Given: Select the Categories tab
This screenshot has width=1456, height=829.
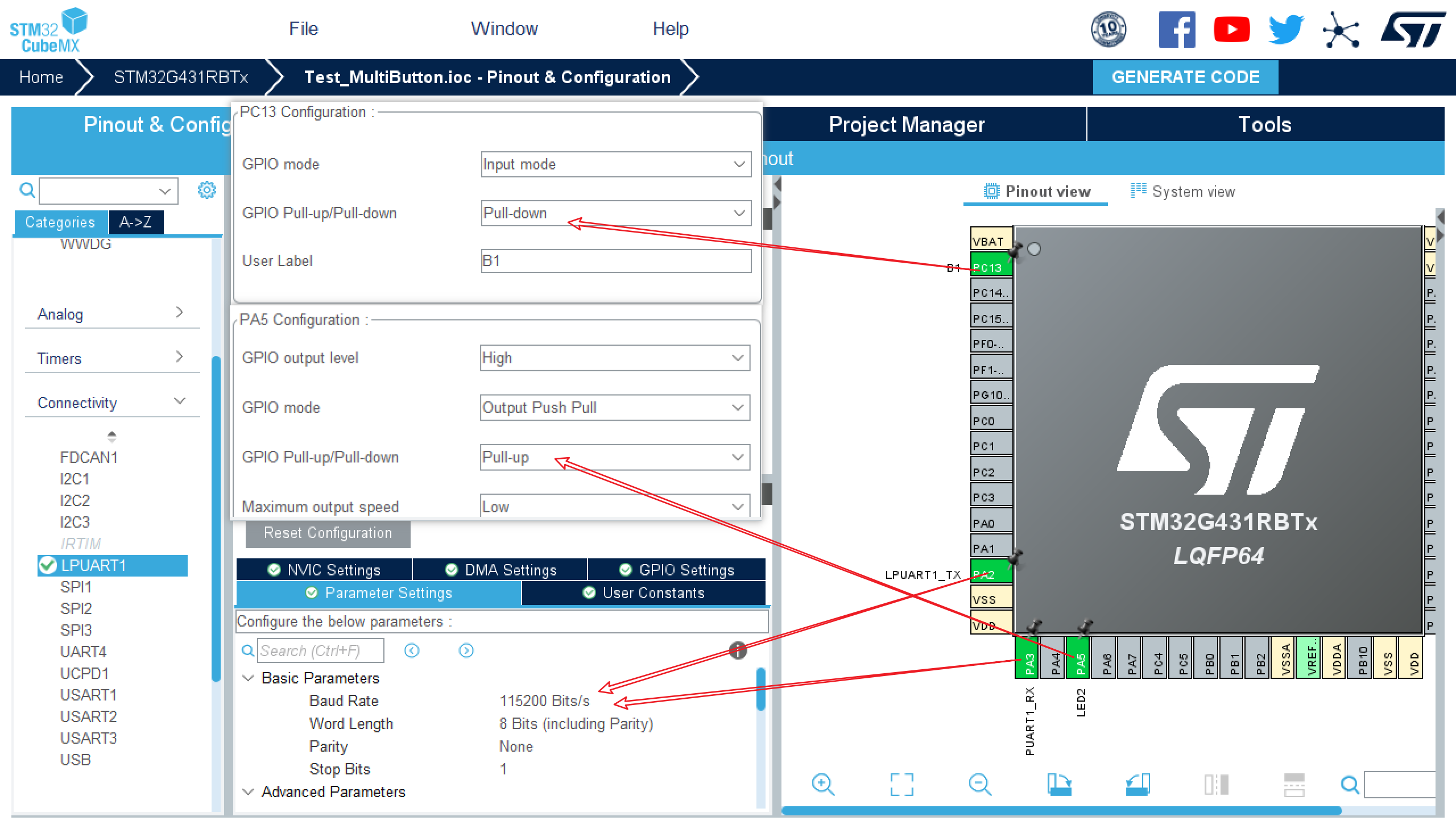Looking at the screenshot, I should pos(60,222).
